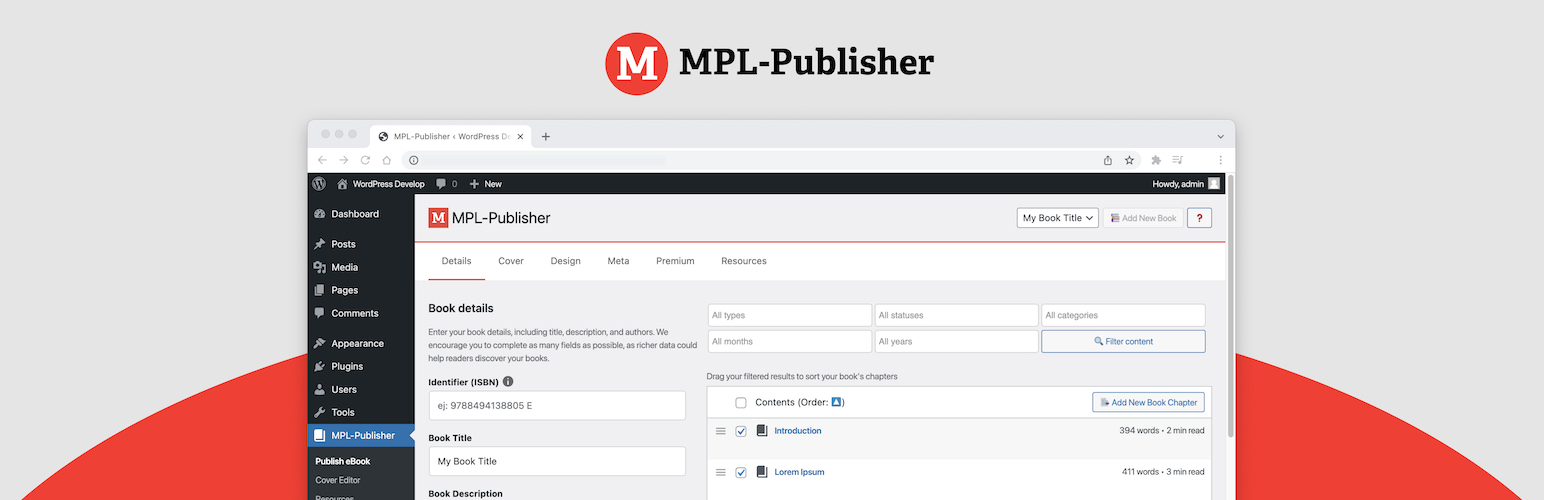Open Pages in the sidebar
The image size is (1544, 500).
361,290
